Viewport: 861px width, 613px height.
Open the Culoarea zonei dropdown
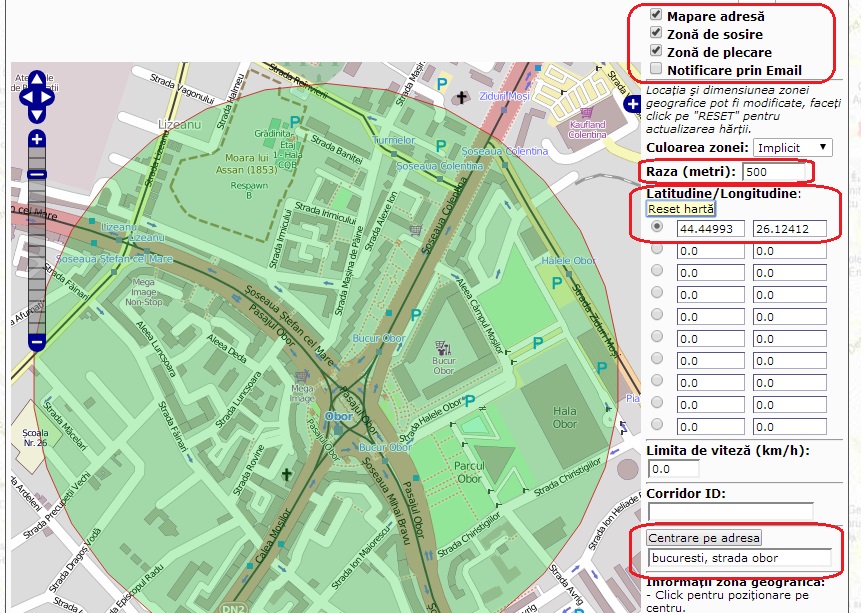point(792,147)
